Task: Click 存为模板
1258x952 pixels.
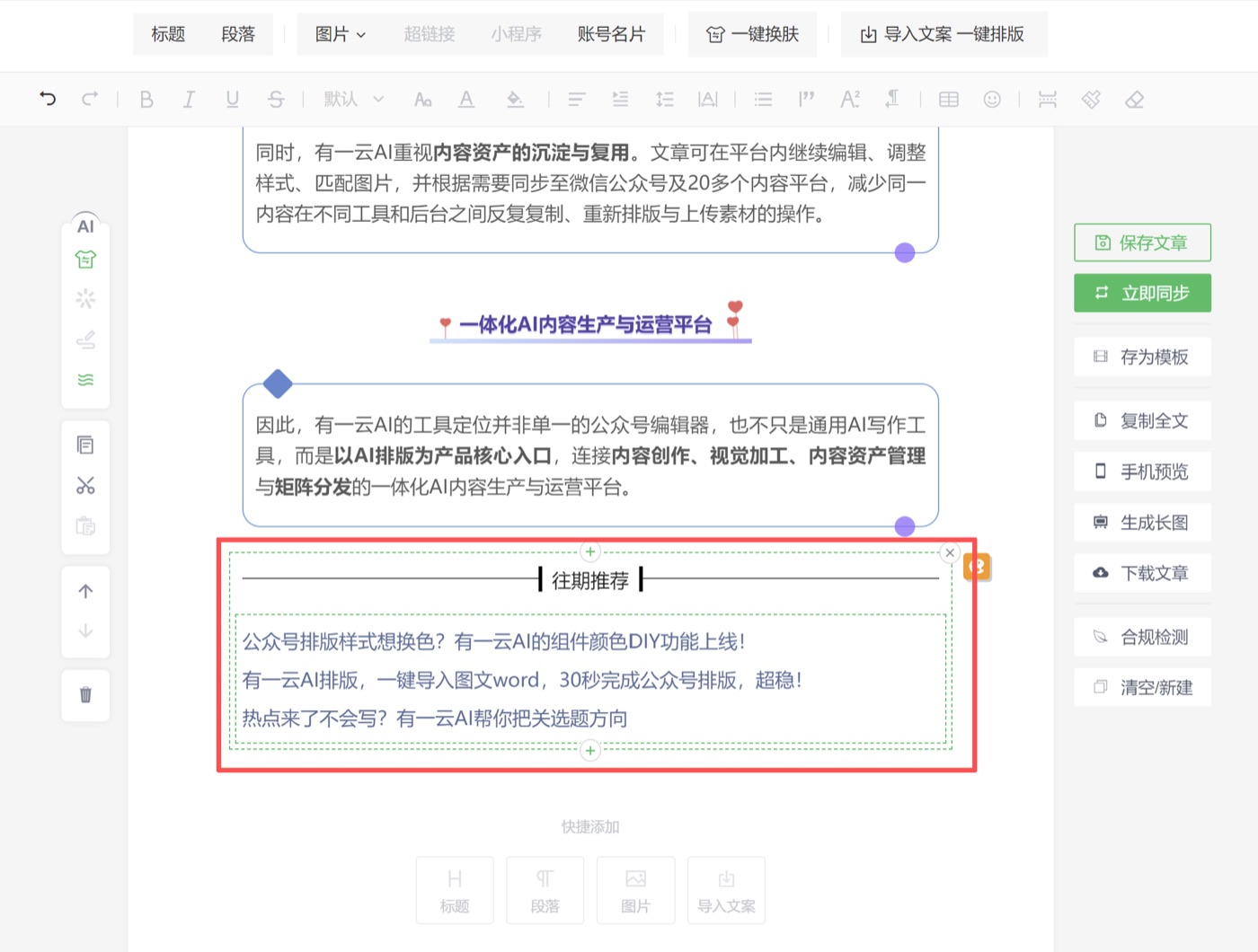Action: [1142, 357]
